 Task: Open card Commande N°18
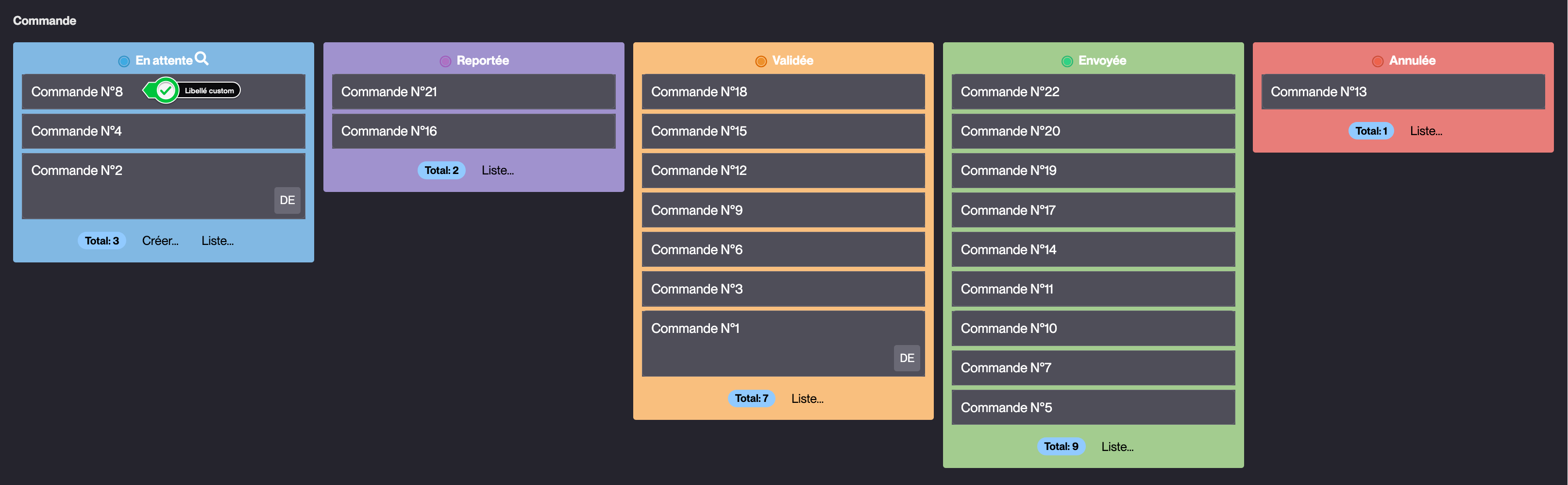click(x=783, y=92)
